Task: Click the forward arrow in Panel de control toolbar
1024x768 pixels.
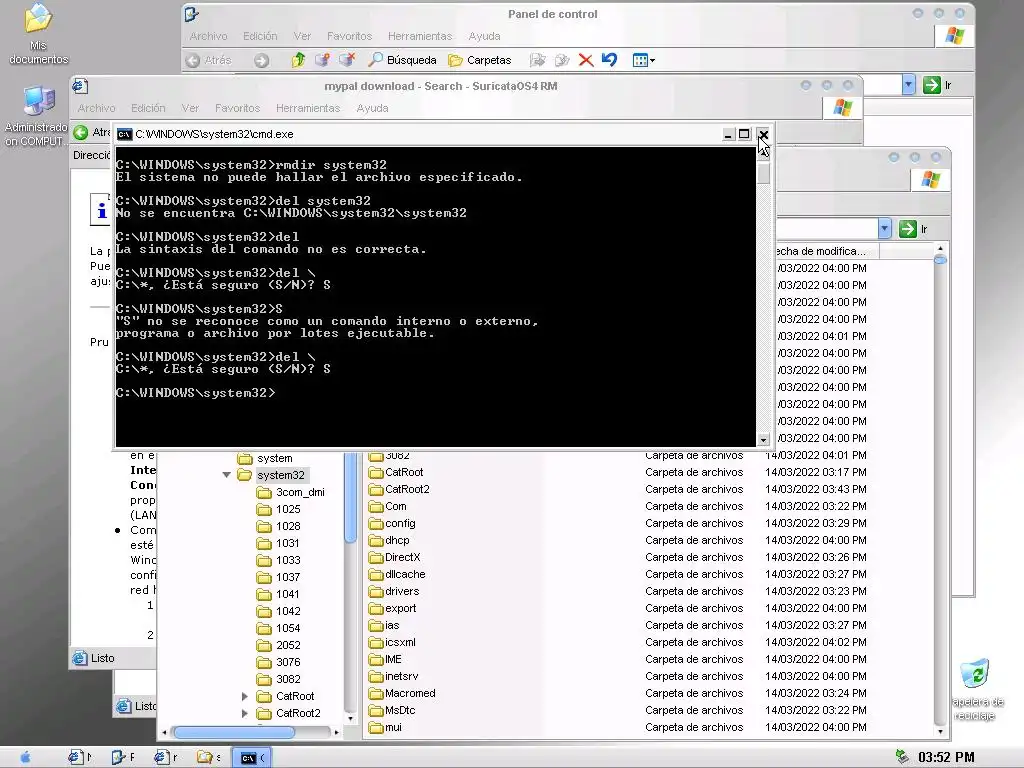Action: [x=261, y=61]
